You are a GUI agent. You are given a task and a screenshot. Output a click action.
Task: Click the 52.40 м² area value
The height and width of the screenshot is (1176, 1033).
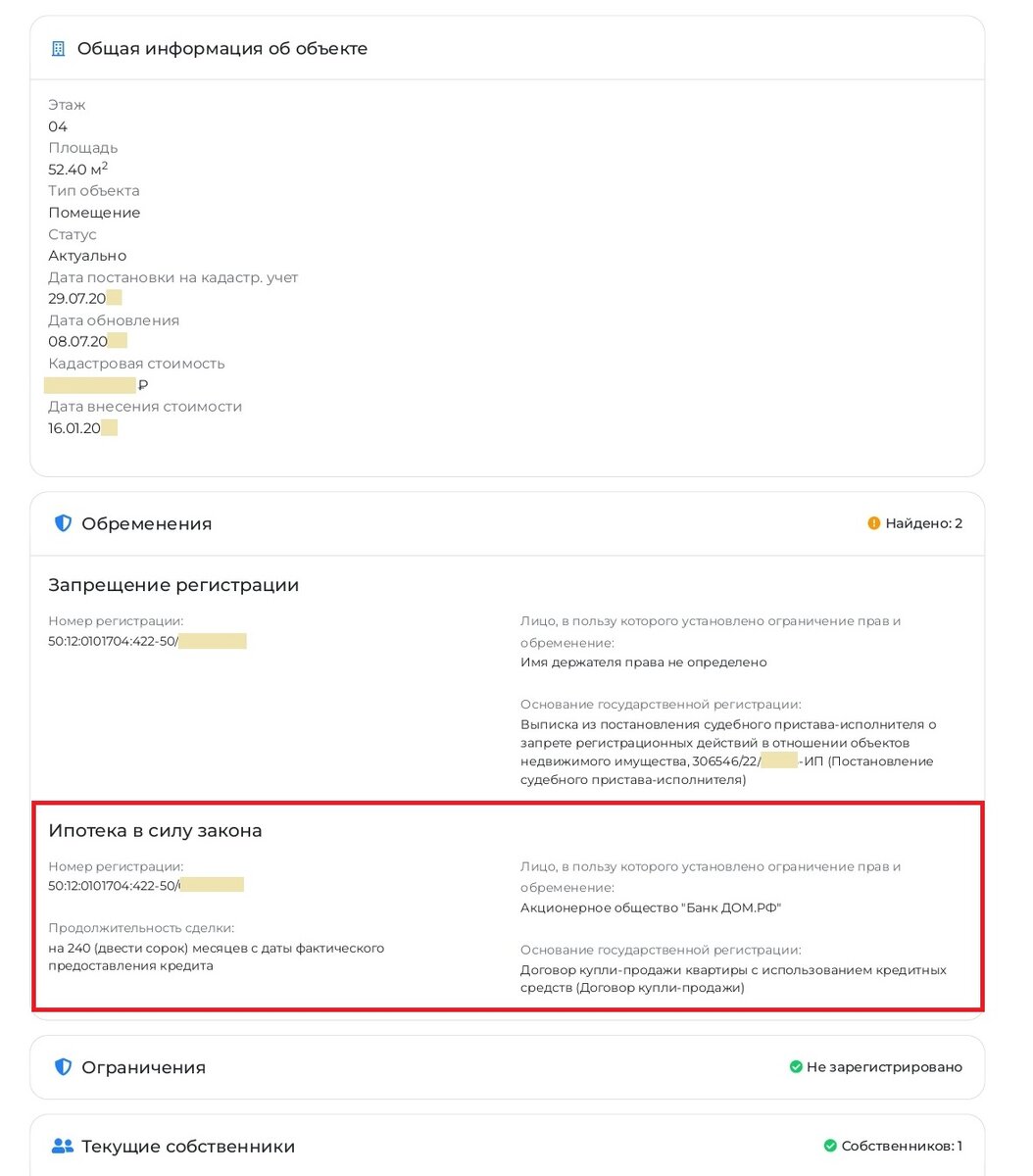[77, 170]
